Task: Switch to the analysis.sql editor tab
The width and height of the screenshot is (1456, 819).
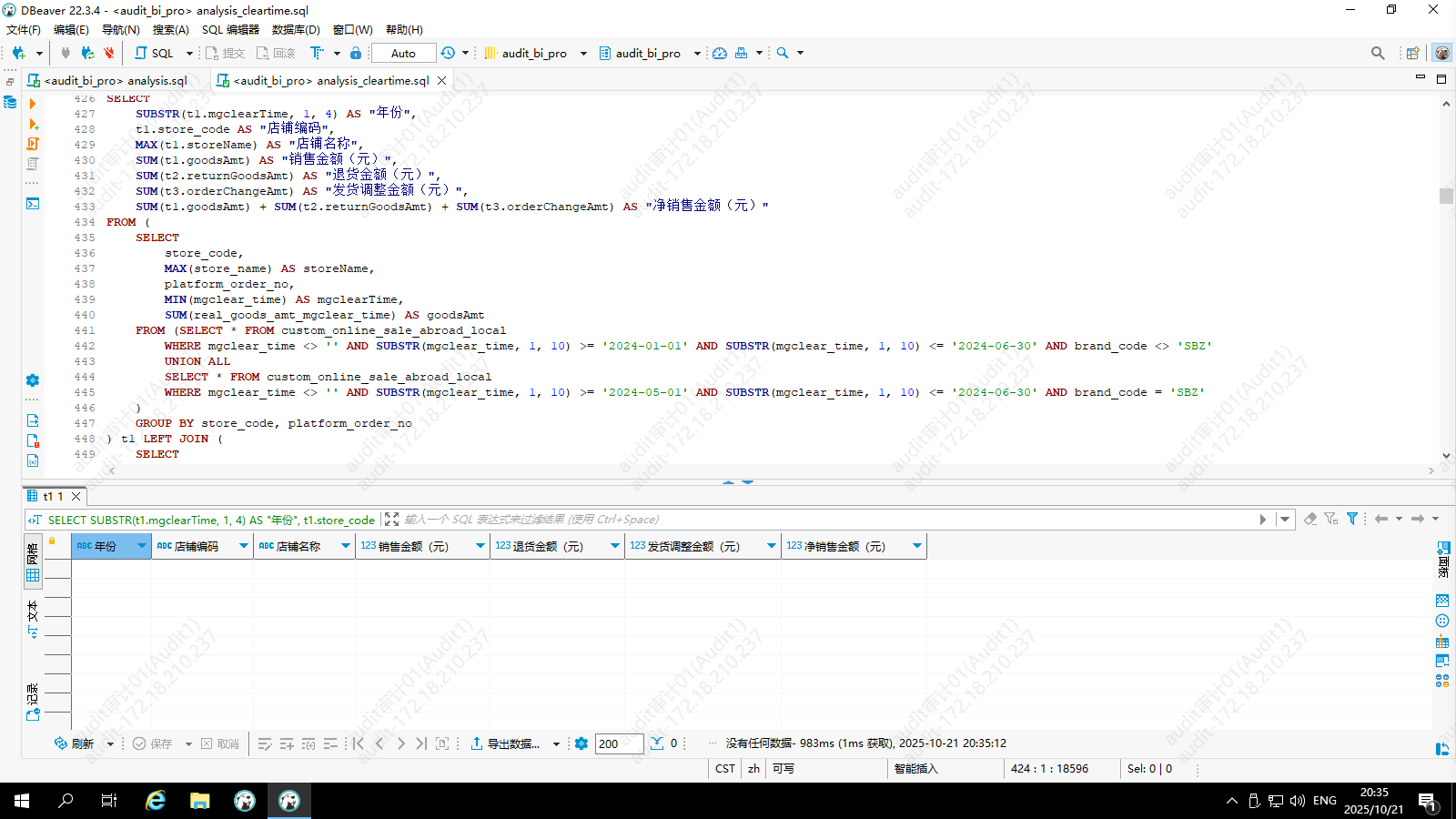Action: click(x=116, y=80)
